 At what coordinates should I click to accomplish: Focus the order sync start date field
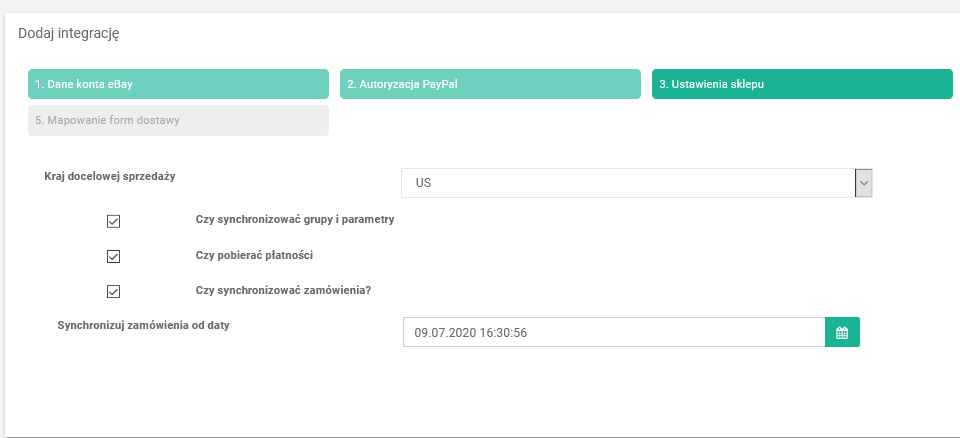click(x=613, y=333)
